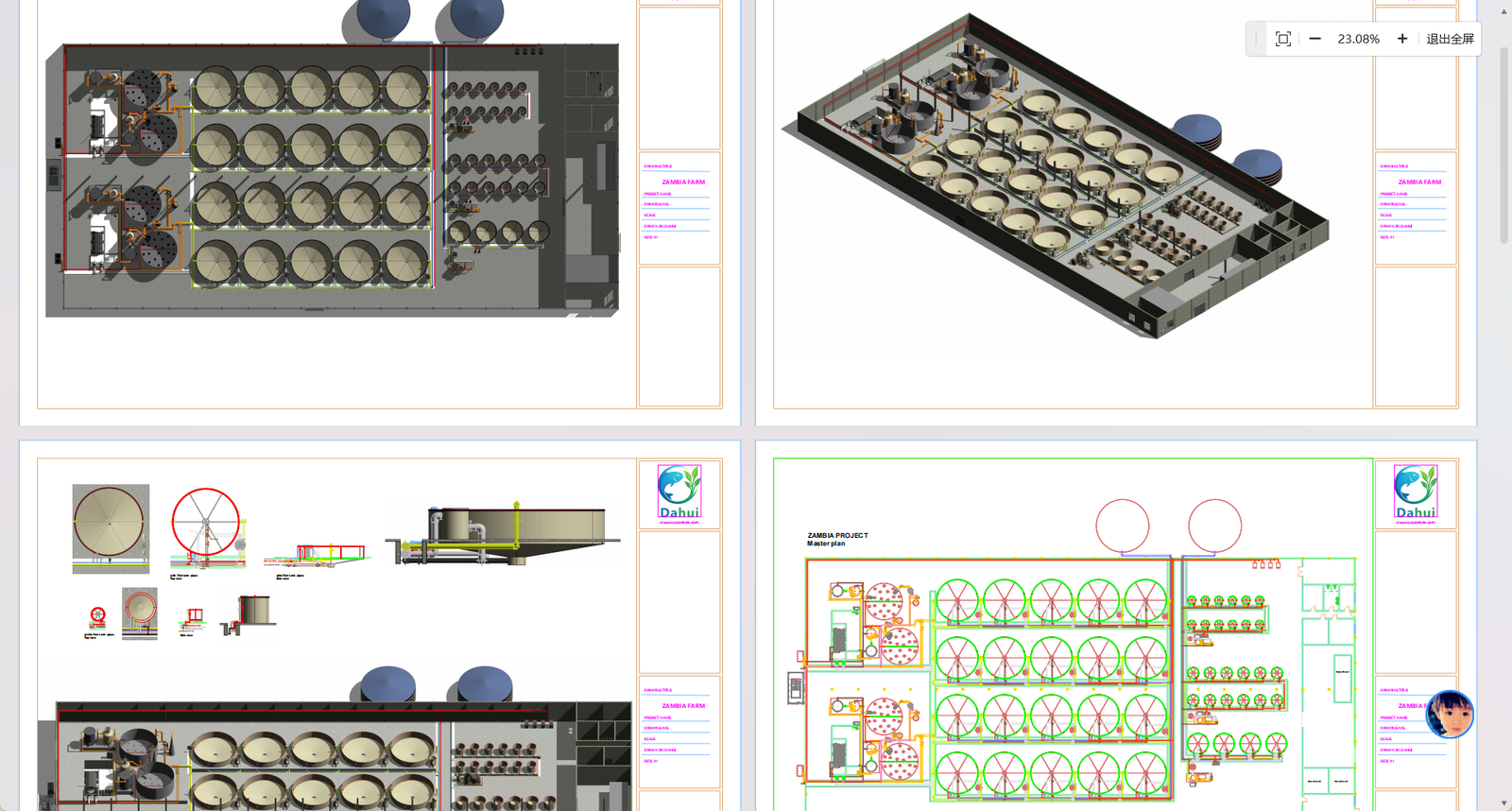Click the Dahui logo on the bottom-left page
This screenshot has height=811, width=1512.
point(679,493)
